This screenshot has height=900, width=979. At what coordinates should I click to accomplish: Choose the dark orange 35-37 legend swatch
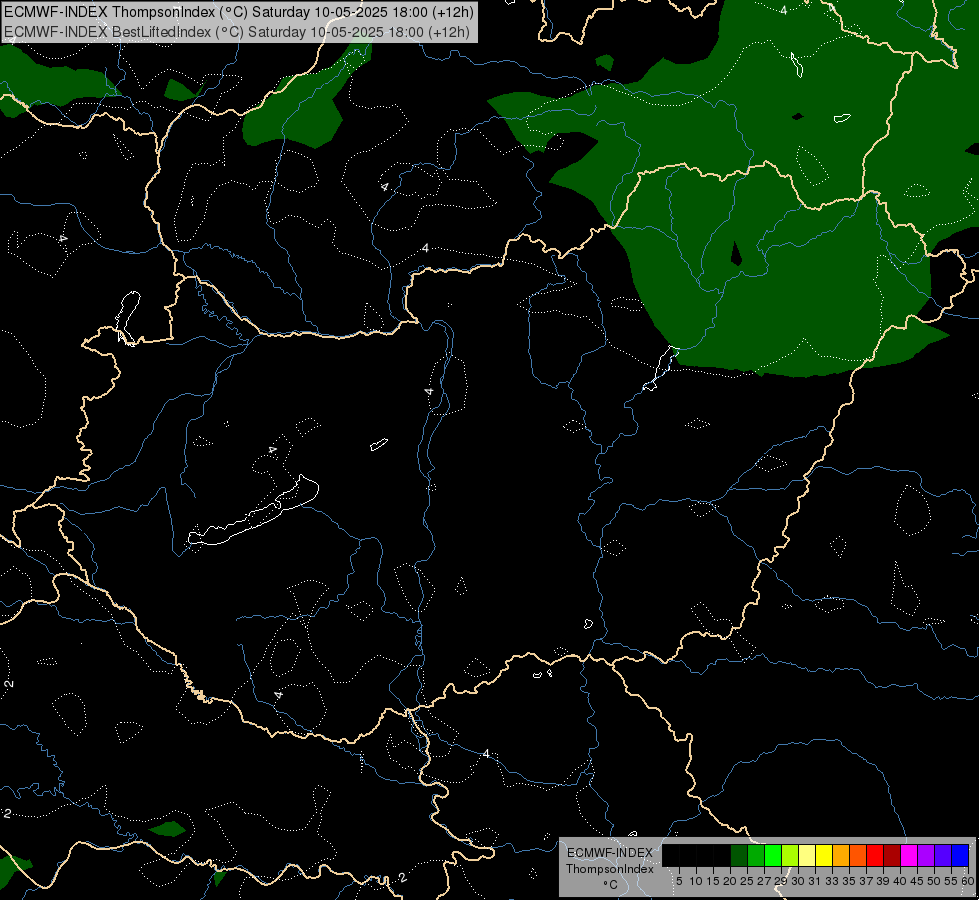858,856
